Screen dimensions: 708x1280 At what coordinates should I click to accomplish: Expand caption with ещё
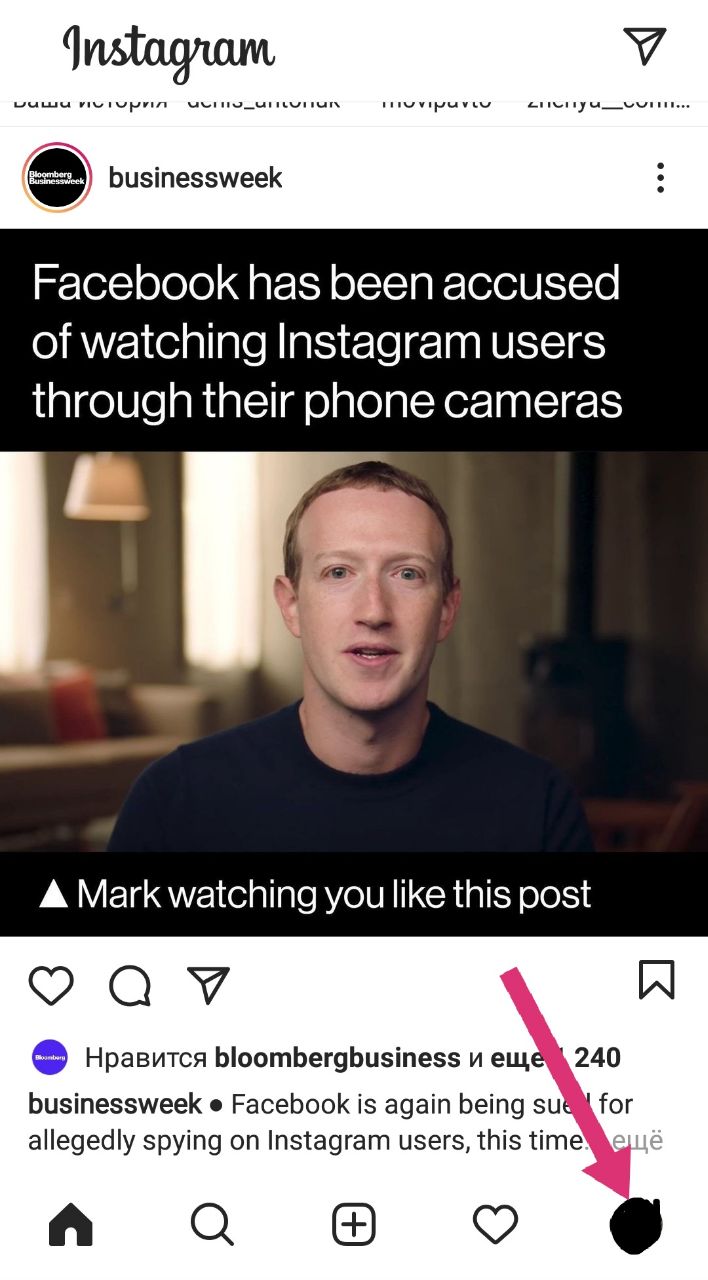tap(637, 1141)
